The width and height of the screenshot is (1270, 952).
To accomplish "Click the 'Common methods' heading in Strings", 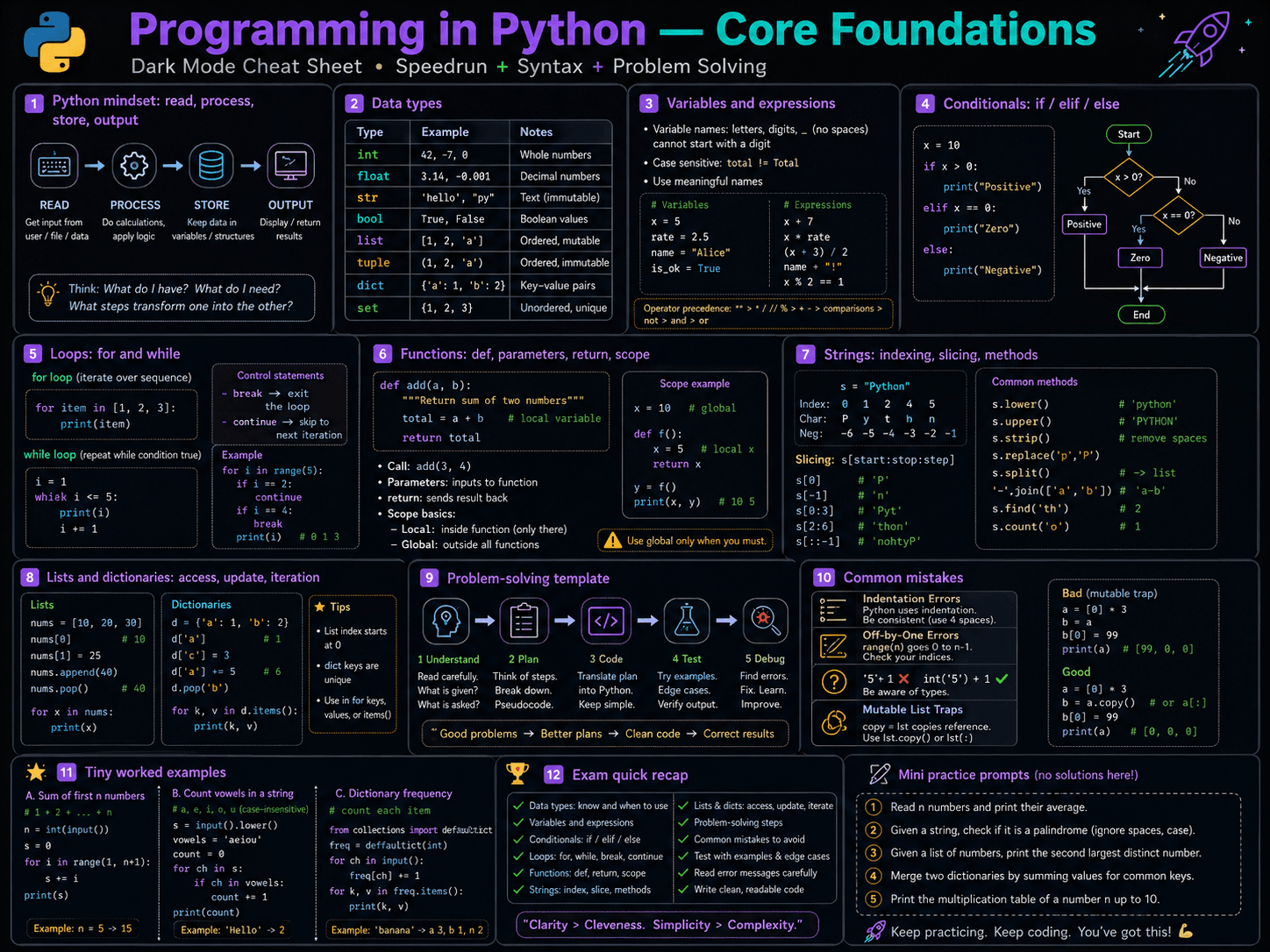I will 1035,381.
